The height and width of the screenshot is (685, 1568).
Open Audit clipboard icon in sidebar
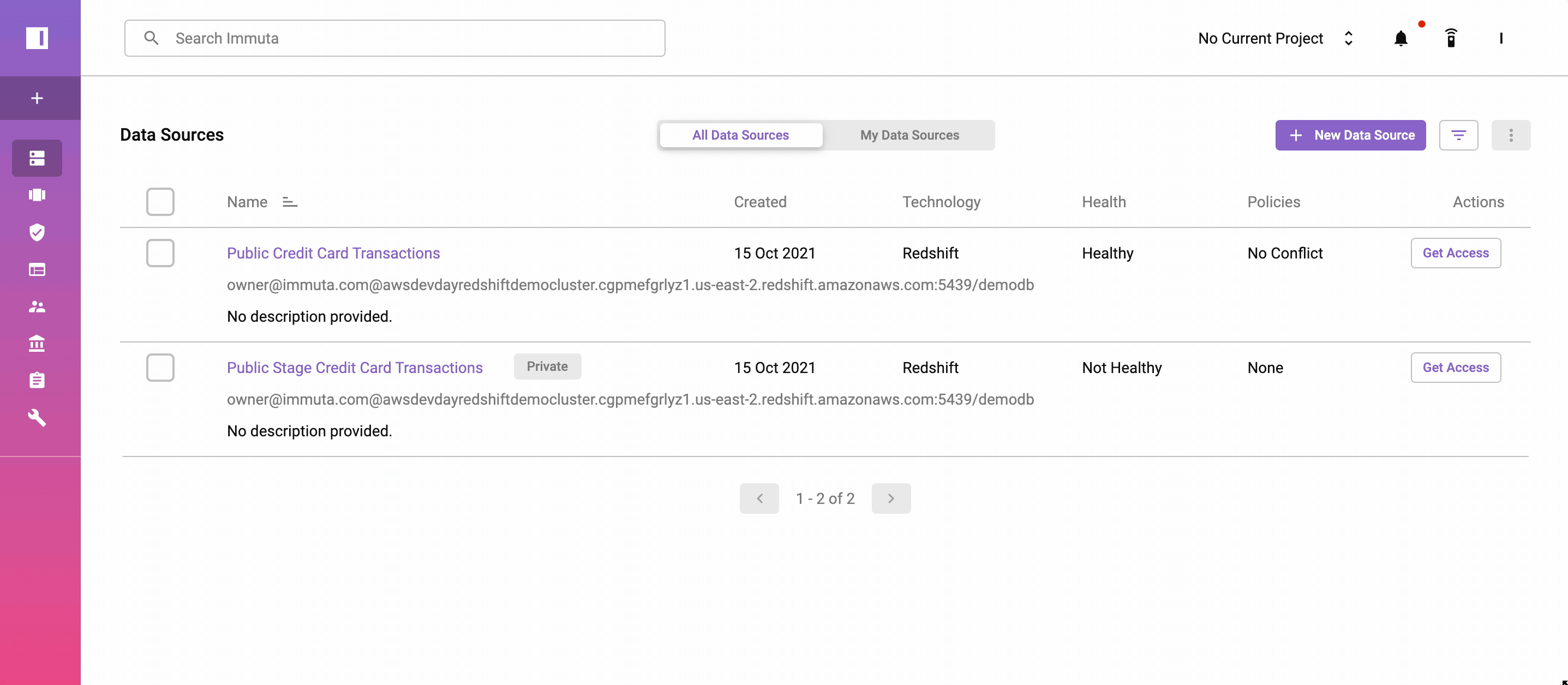[37, 380]
